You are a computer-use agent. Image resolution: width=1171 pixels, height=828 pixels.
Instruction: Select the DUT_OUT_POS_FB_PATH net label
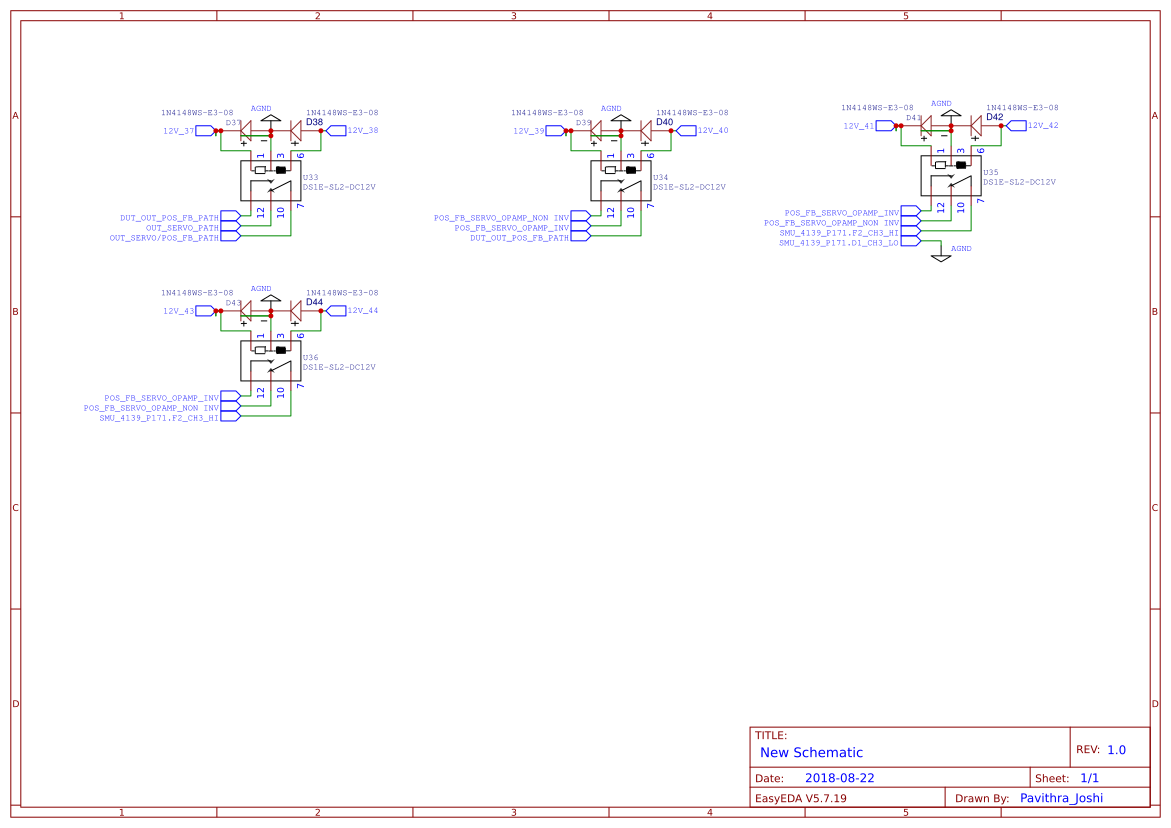point(170,216)
